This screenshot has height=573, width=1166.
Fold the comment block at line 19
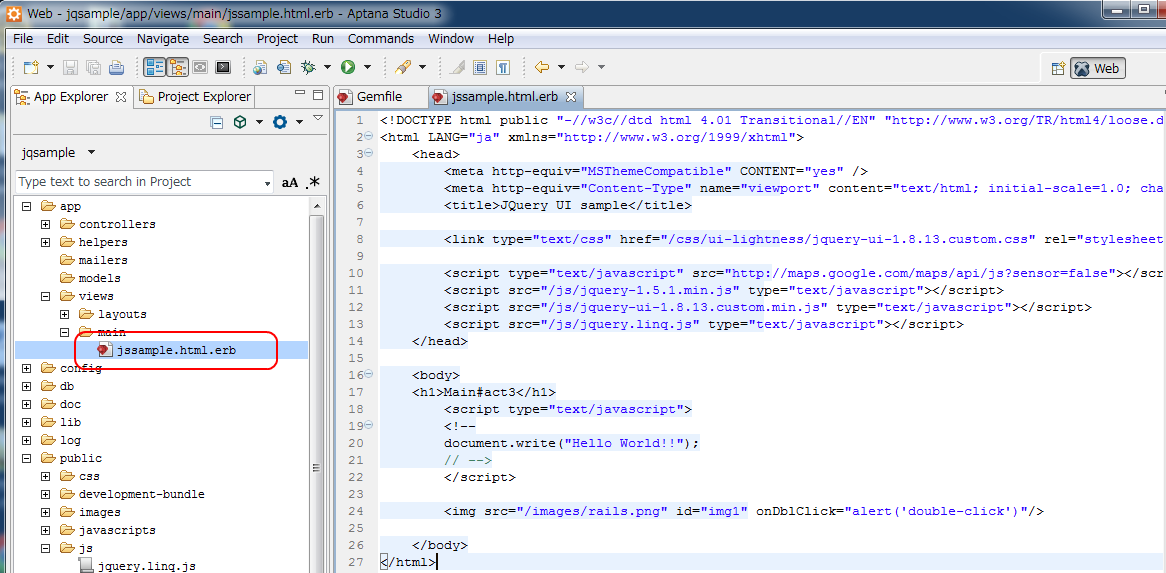coord(369,426)
